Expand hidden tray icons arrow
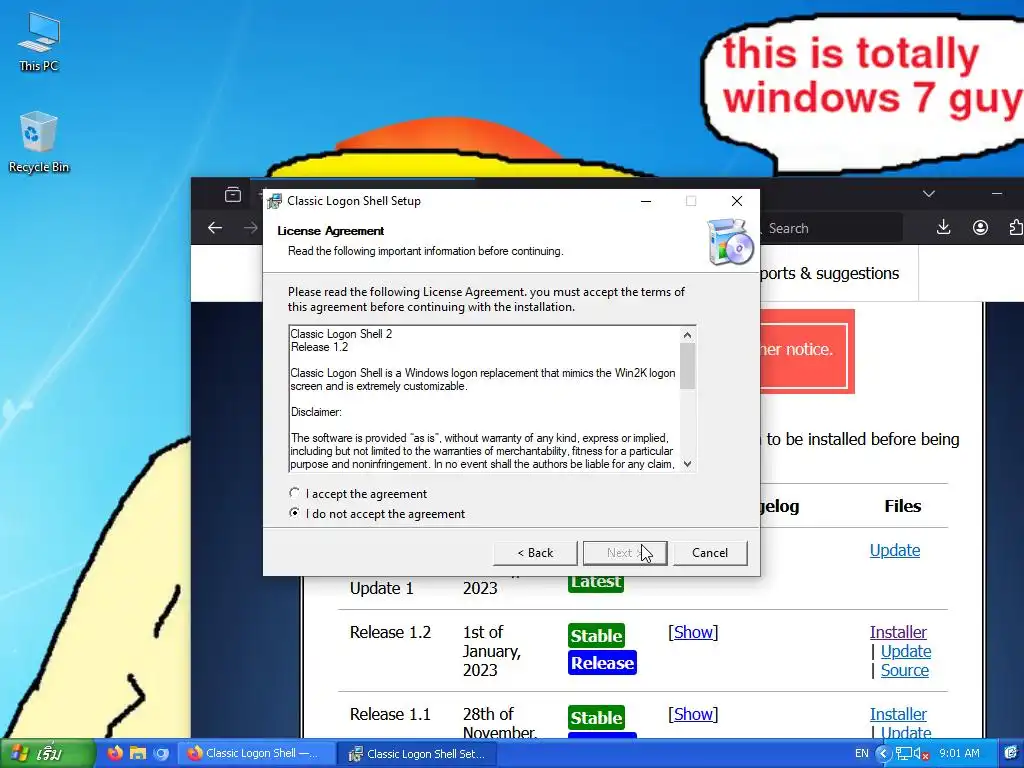The width and height of the screenshot is (1024, 768). click(x=884, y=753)
